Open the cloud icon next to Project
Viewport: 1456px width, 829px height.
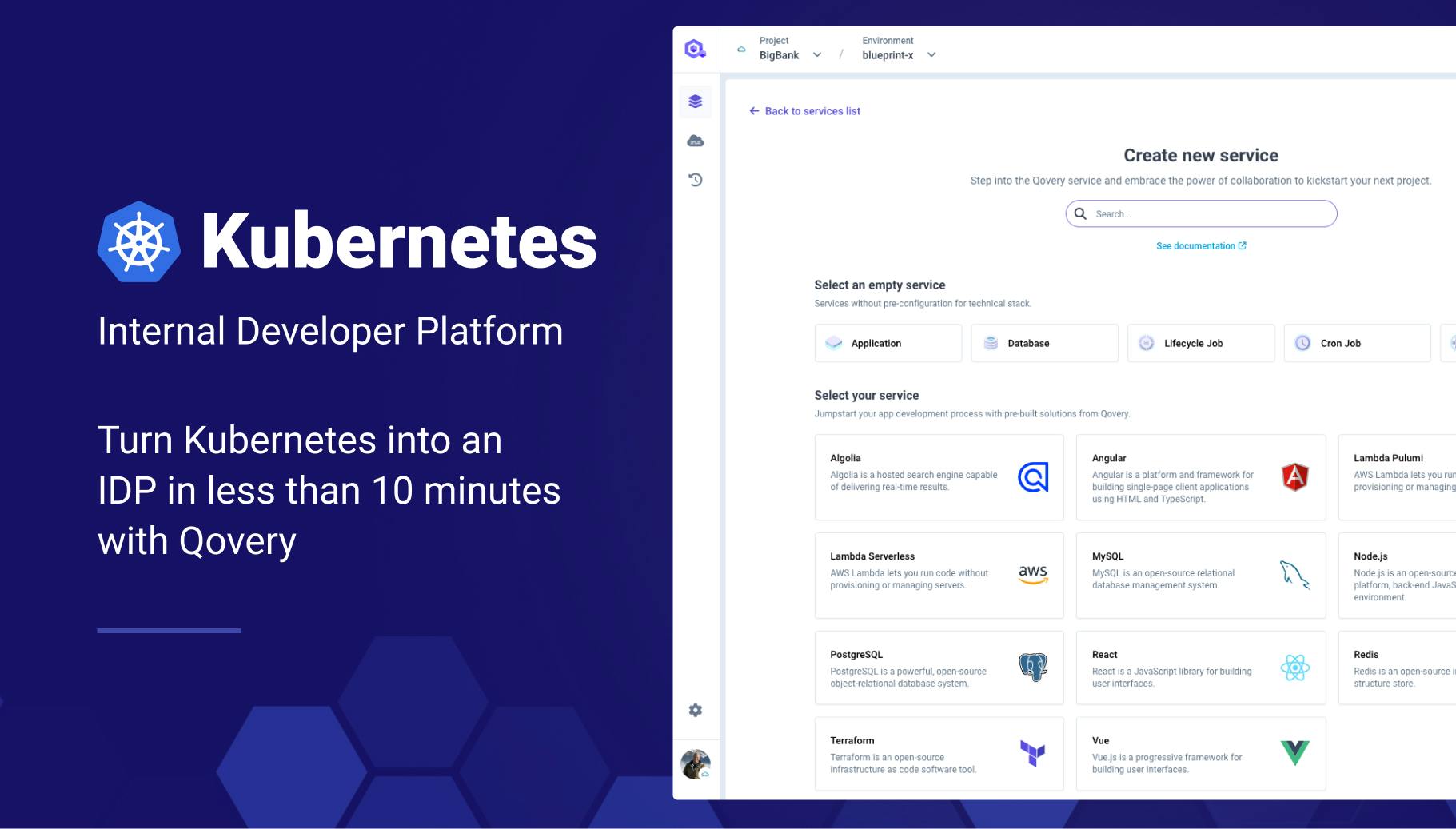click(x=741, y=49)
